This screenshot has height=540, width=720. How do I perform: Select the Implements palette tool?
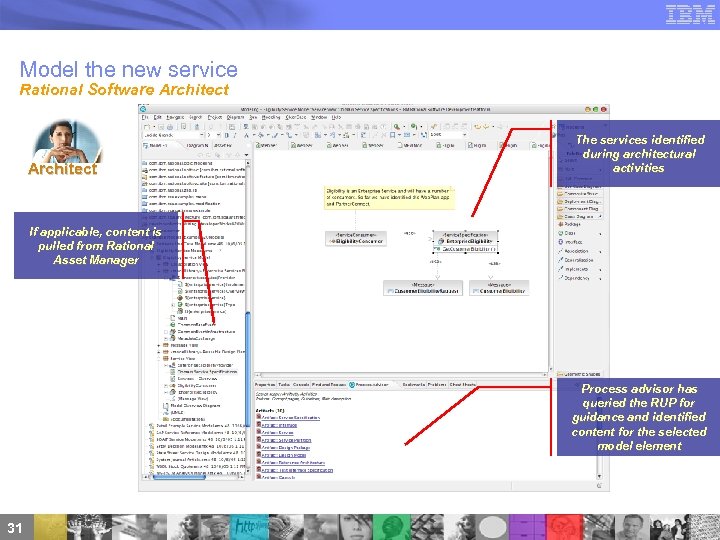pos(573,269)
